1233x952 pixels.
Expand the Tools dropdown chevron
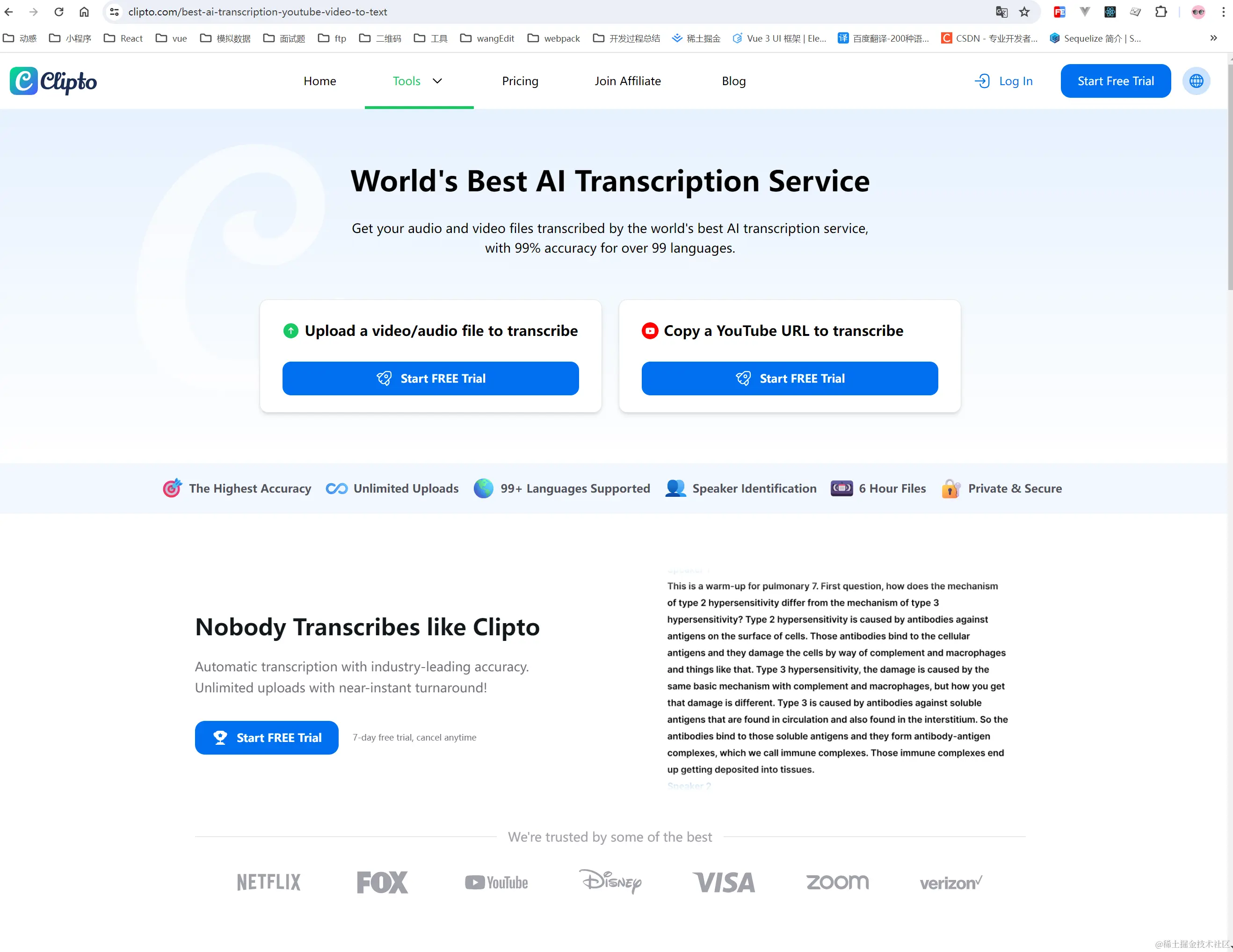437,81
